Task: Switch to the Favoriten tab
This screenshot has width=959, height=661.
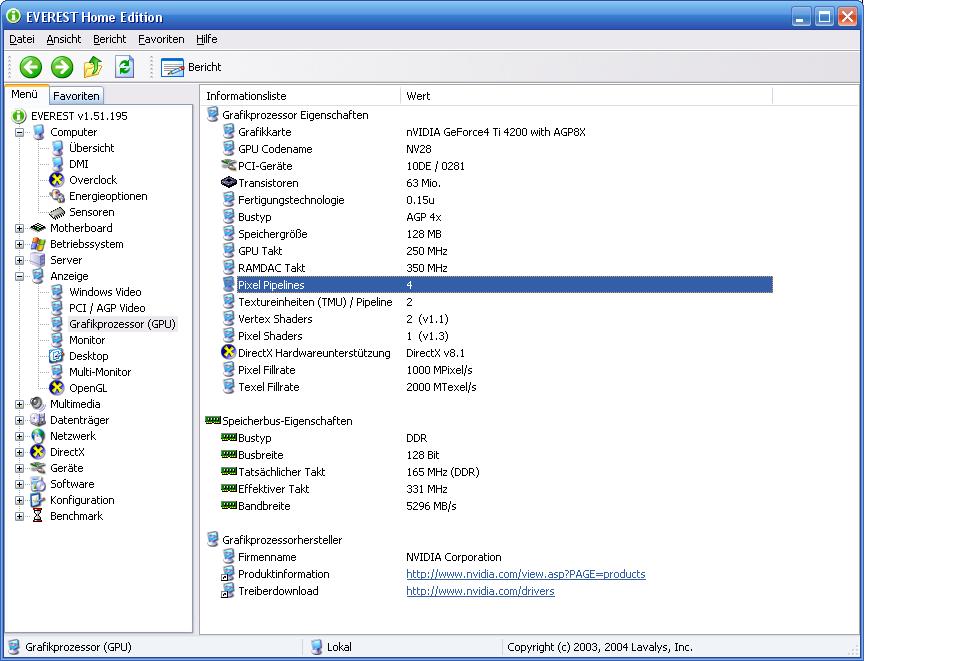Action: (76, 96)
